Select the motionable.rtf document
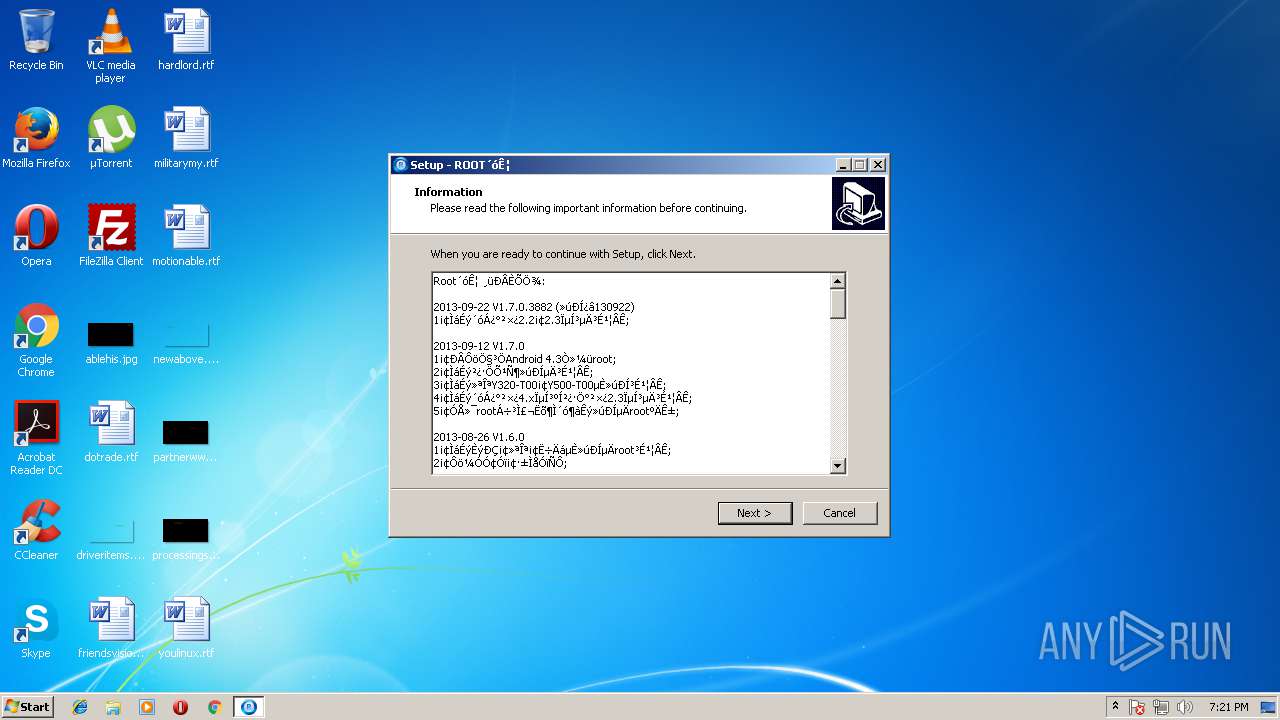This screenshot has width=1280, height=720. 186,236
